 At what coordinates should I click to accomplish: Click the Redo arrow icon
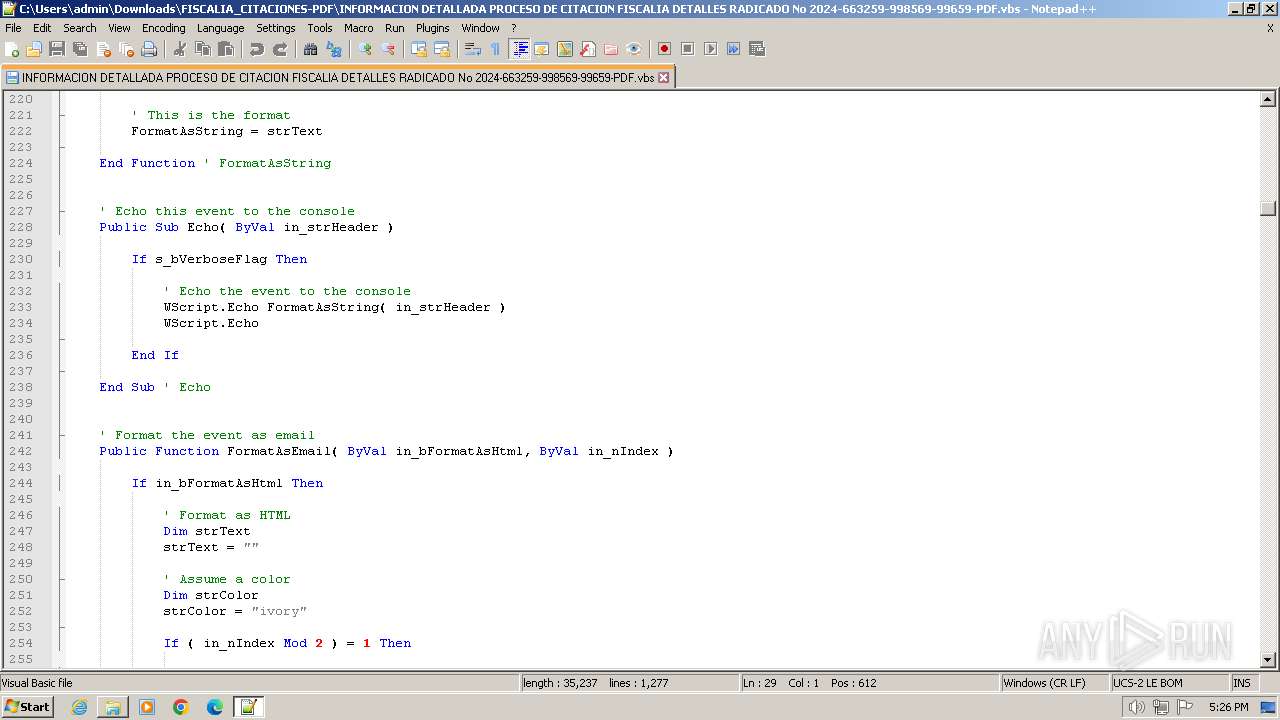click(x=279, y=49)
